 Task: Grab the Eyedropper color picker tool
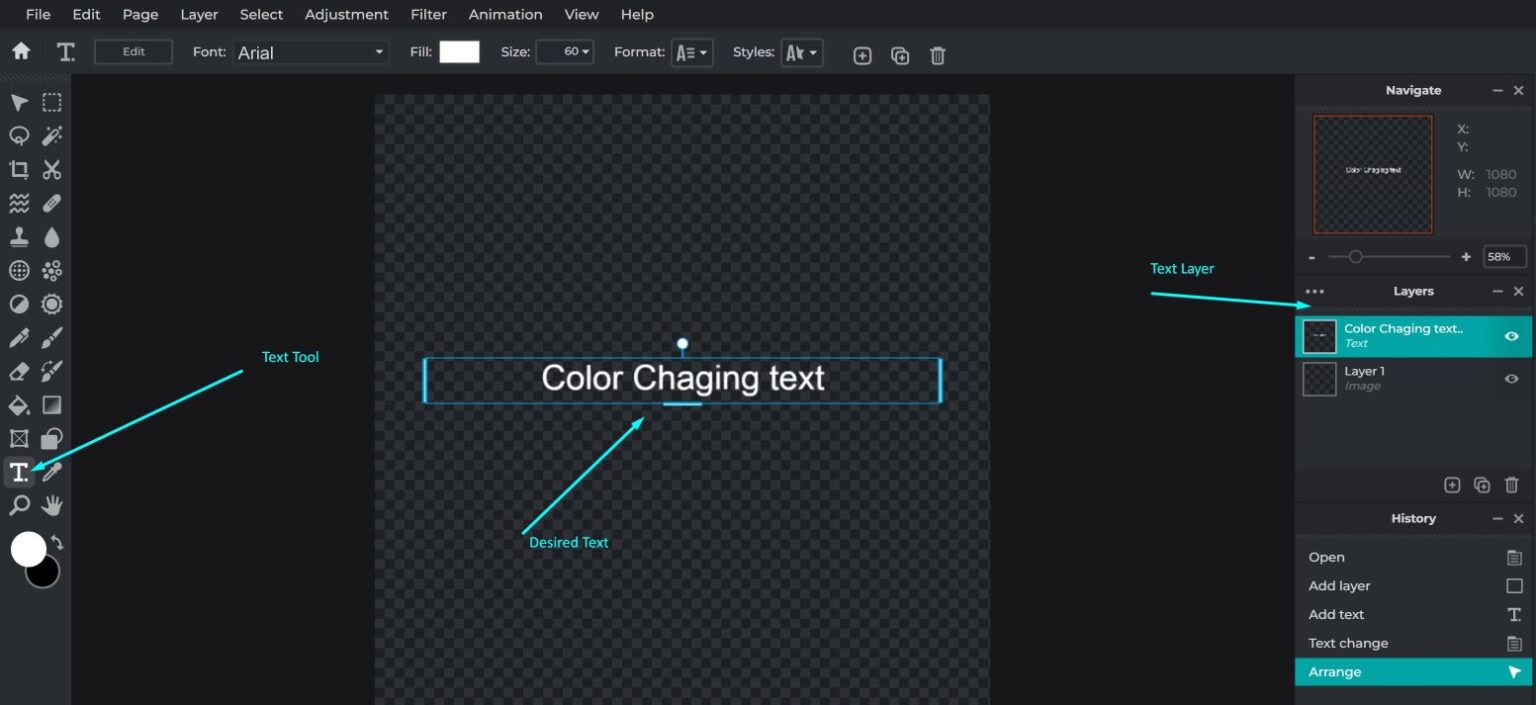coord(51,471)
